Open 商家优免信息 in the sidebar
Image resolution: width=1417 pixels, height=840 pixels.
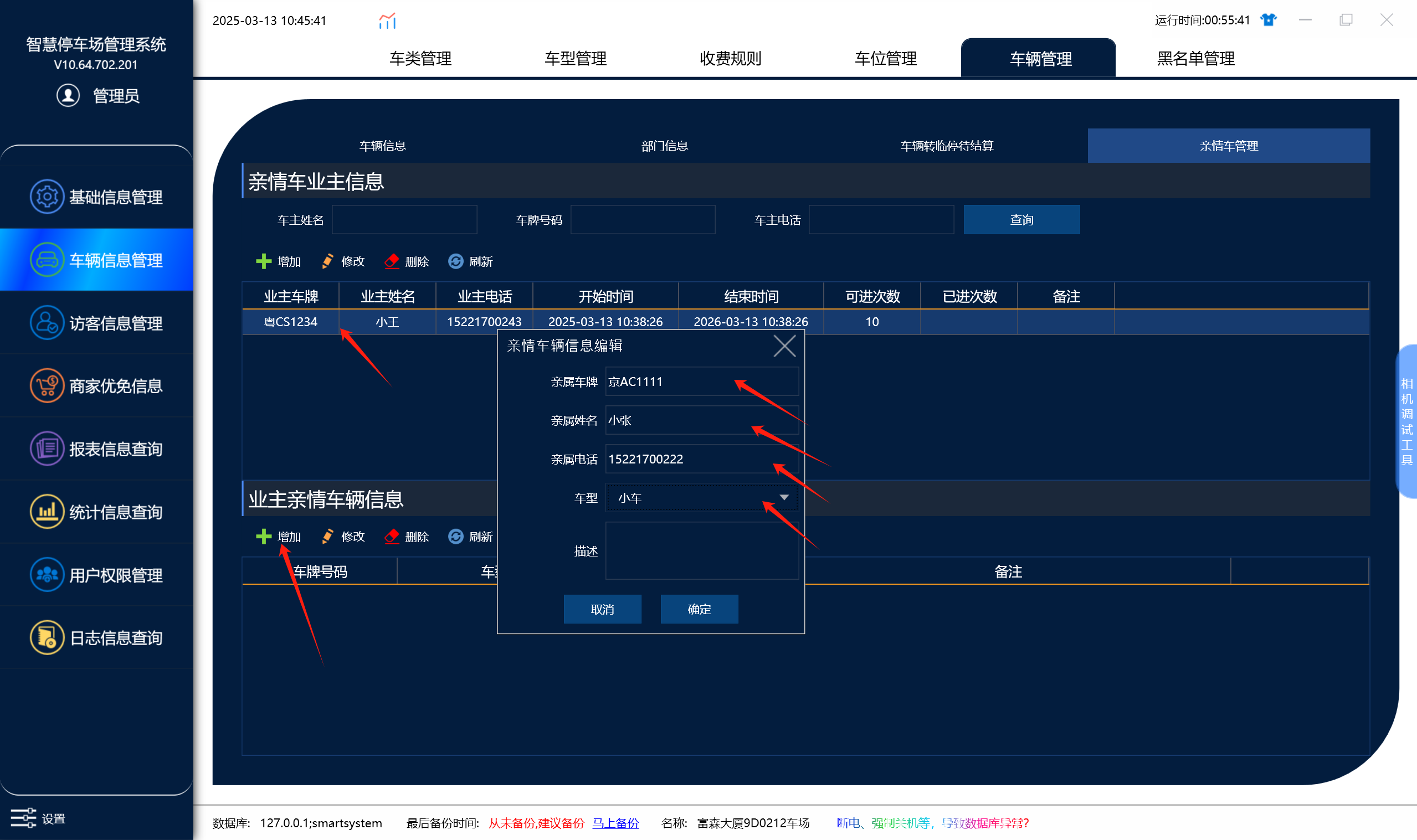coord(96,386)
